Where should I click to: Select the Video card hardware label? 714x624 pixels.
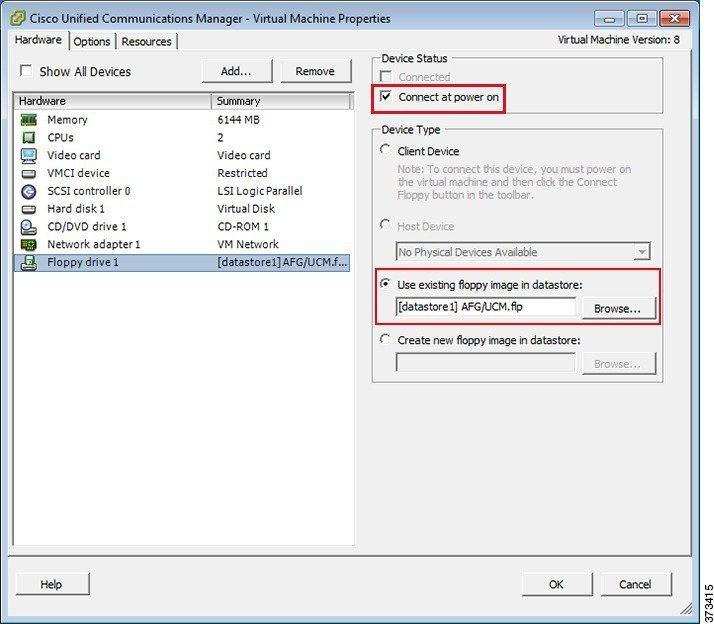point(74,155)
